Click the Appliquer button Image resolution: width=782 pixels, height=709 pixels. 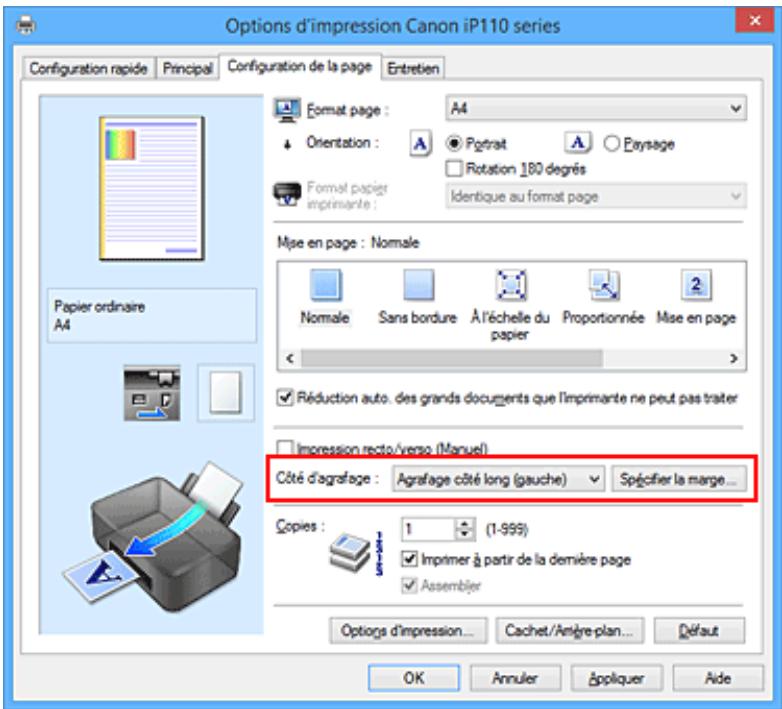pyautogui.click(x=617, y=678)
